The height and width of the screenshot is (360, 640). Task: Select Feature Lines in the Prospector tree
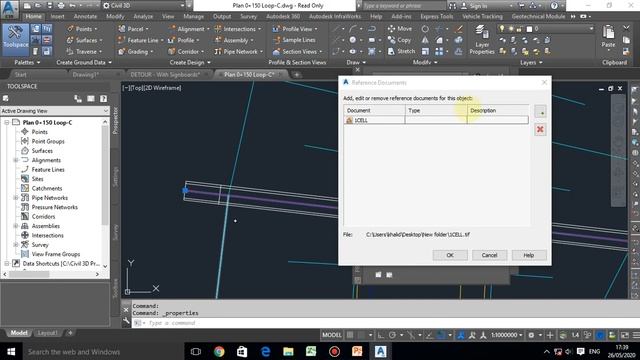coord(48,169)
